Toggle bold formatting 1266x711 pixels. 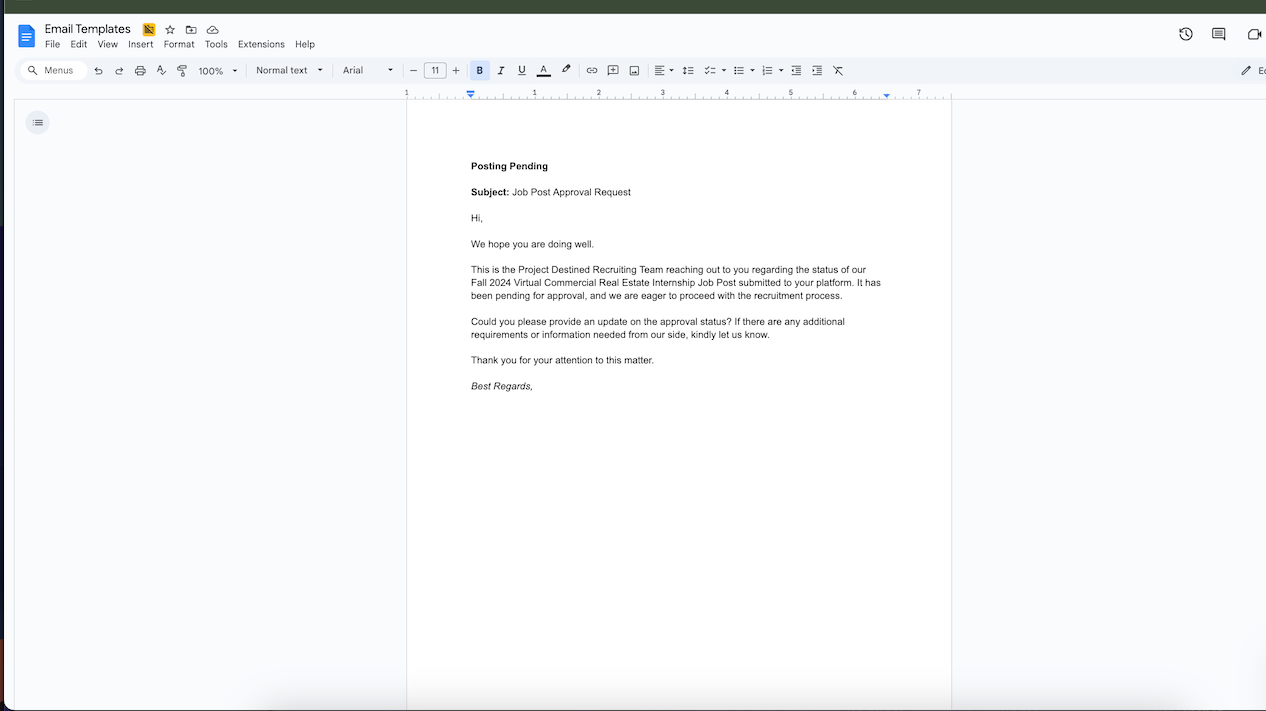480,71
